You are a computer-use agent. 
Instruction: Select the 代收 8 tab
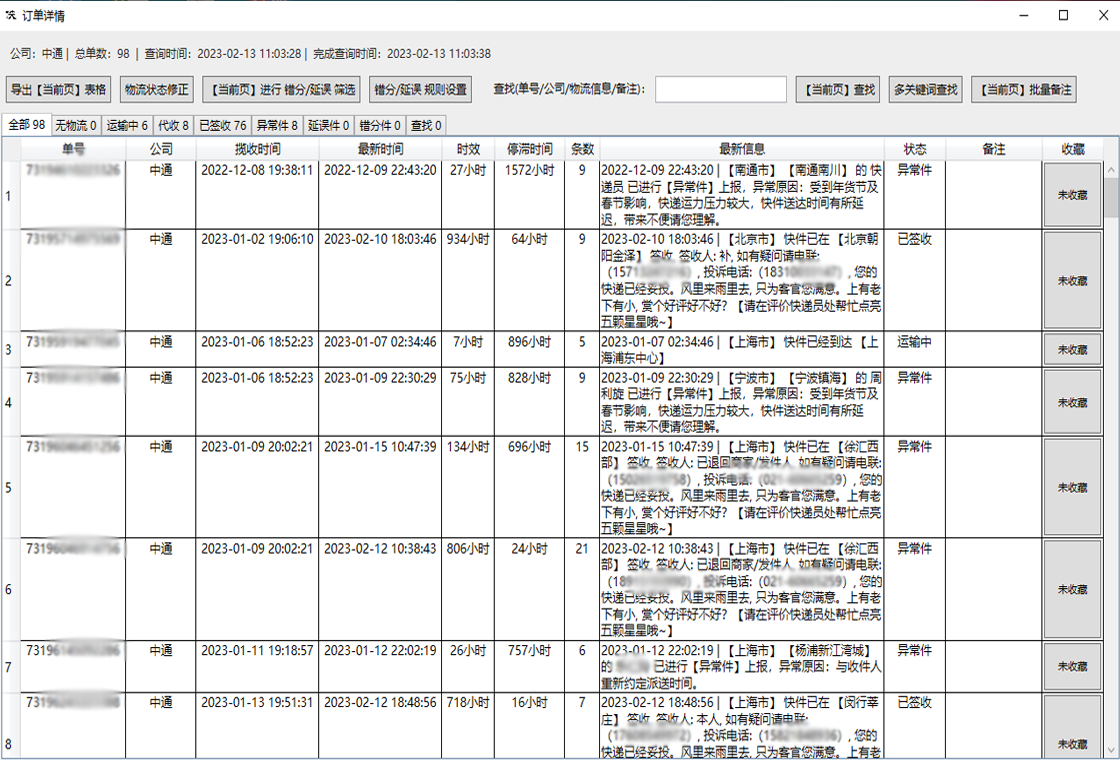(173, 125)
